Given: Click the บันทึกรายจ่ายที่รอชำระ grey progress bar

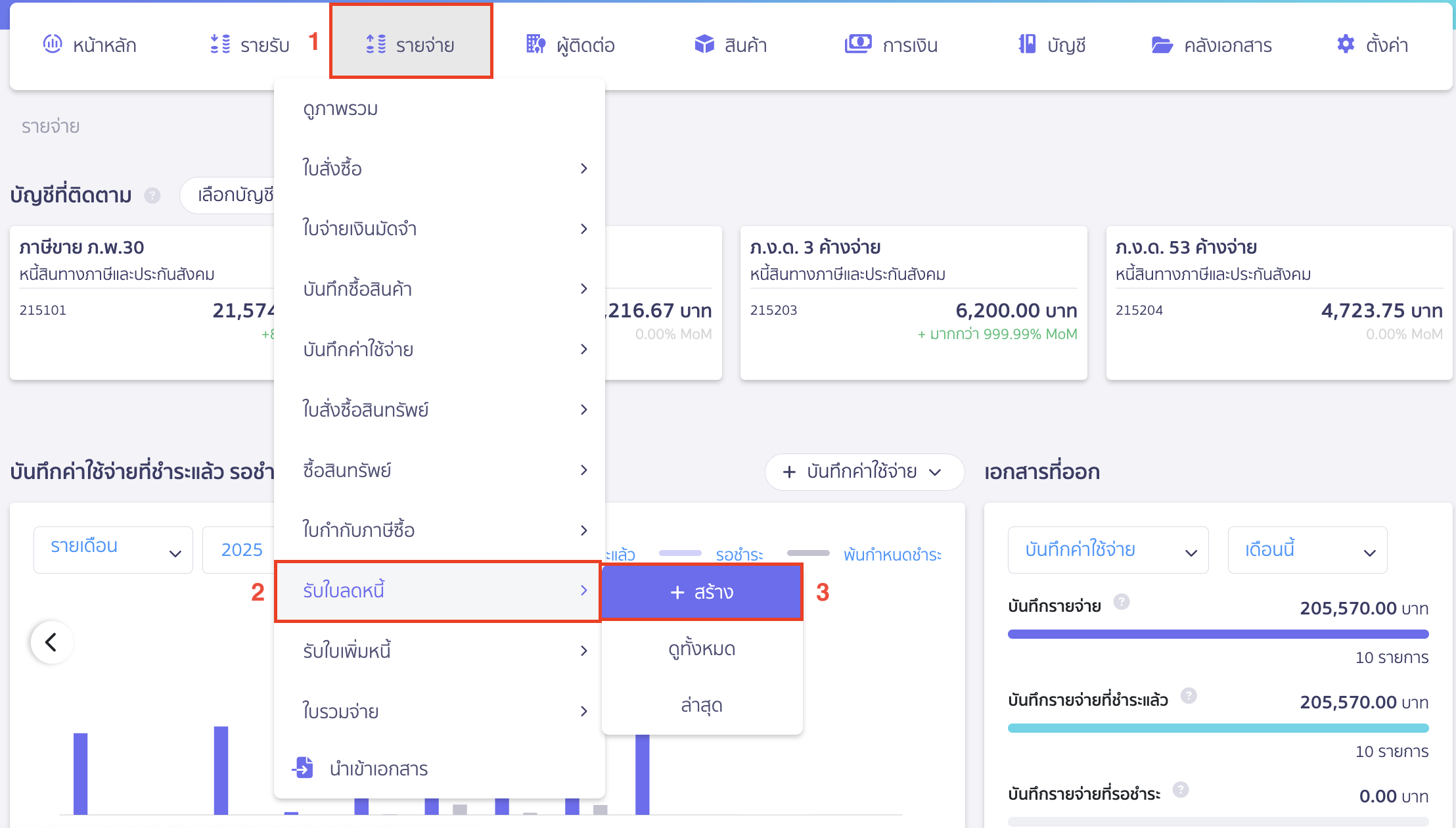Looking at the screenshot, I should (x=1218, y=821).
